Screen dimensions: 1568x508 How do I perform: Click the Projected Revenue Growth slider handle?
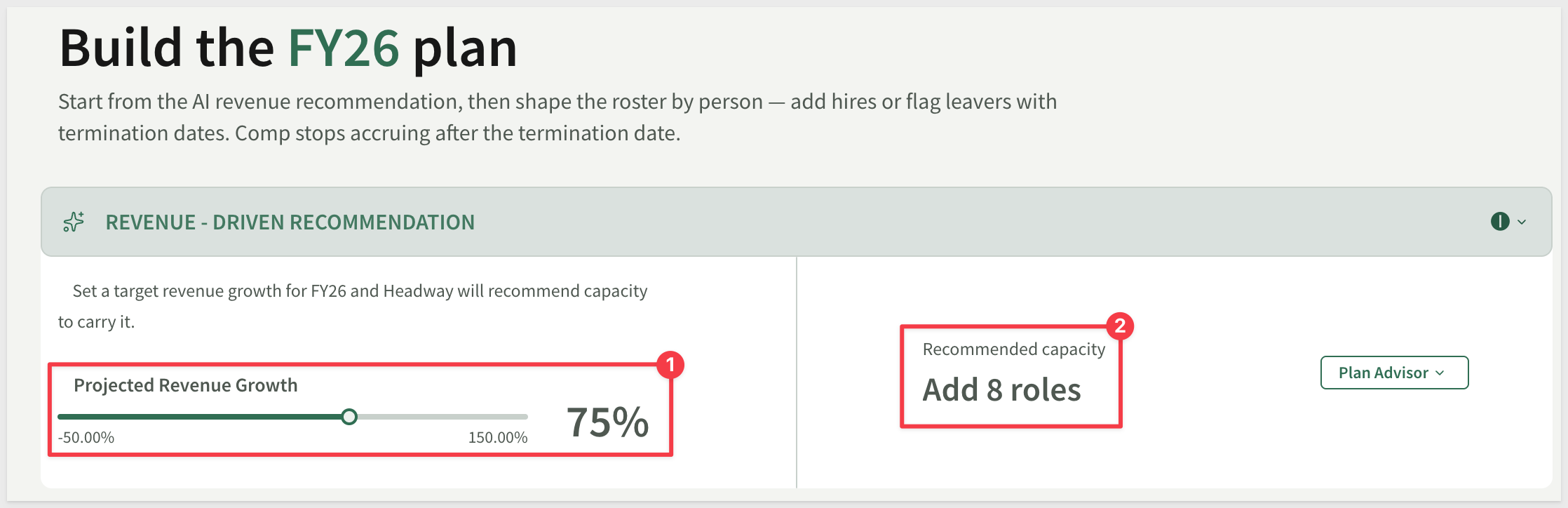(x=349, y=417)
